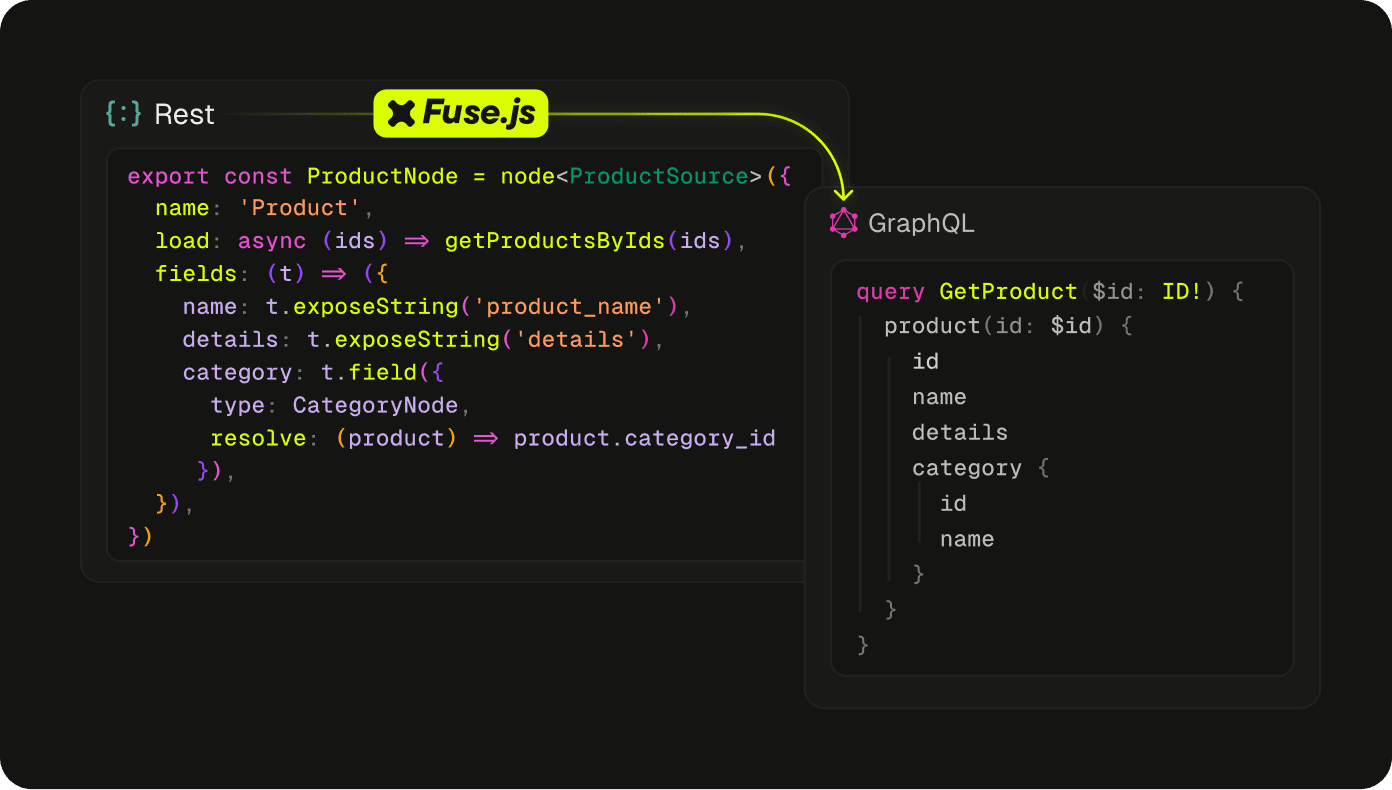
Task: Select the ProductNode declaration line
Action: click(x=383, y=175)
